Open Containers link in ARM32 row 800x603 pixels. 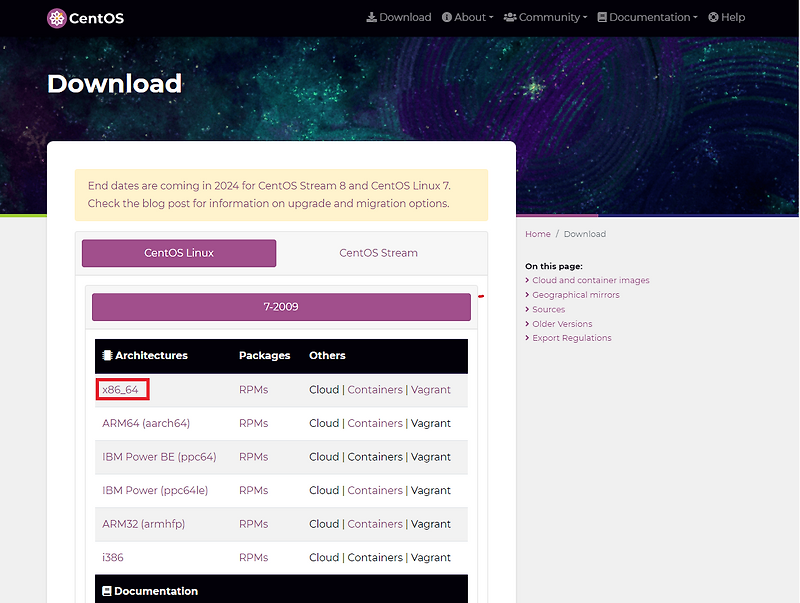click(375, 524)
